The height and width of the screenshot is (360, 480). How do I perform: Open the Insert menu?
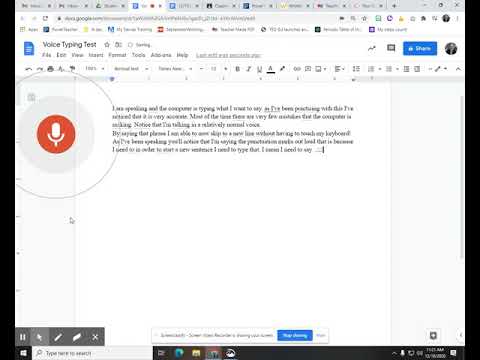[x=96, y=55]
